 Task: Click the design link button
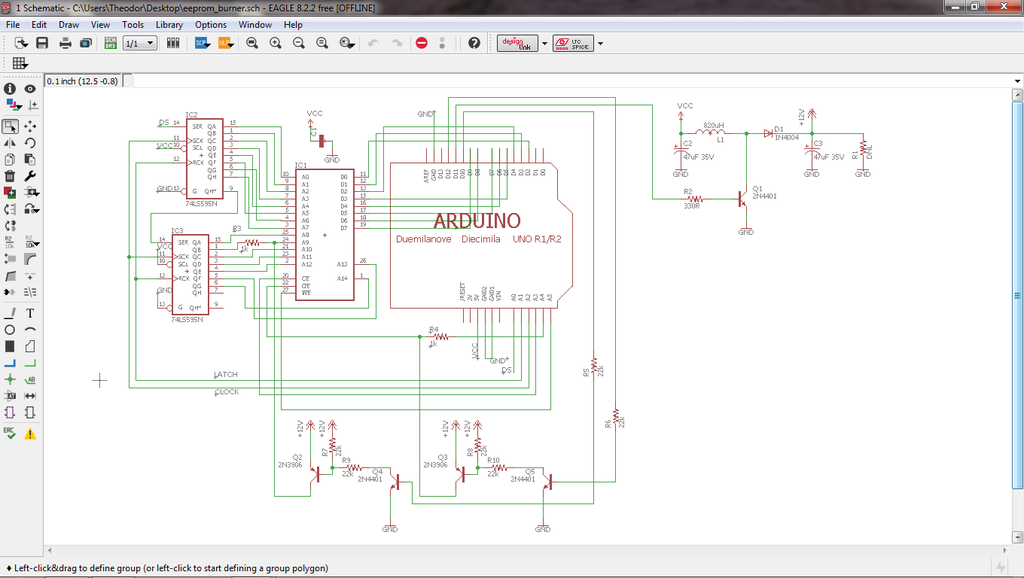pyautogui.click(x=517, y=43)
